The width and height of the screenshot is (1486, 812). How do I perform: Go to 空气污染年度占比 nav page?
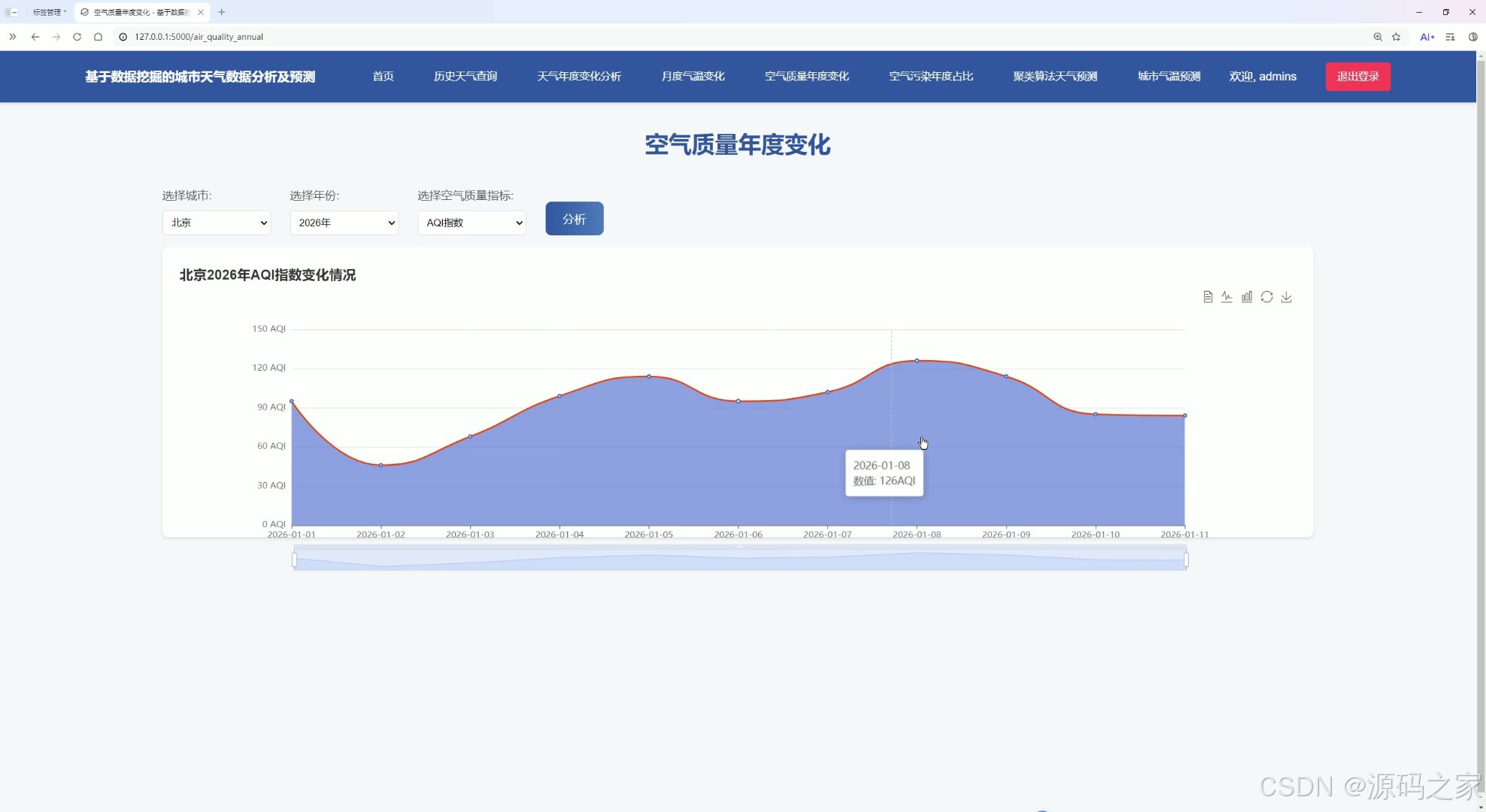pos(931,77)
